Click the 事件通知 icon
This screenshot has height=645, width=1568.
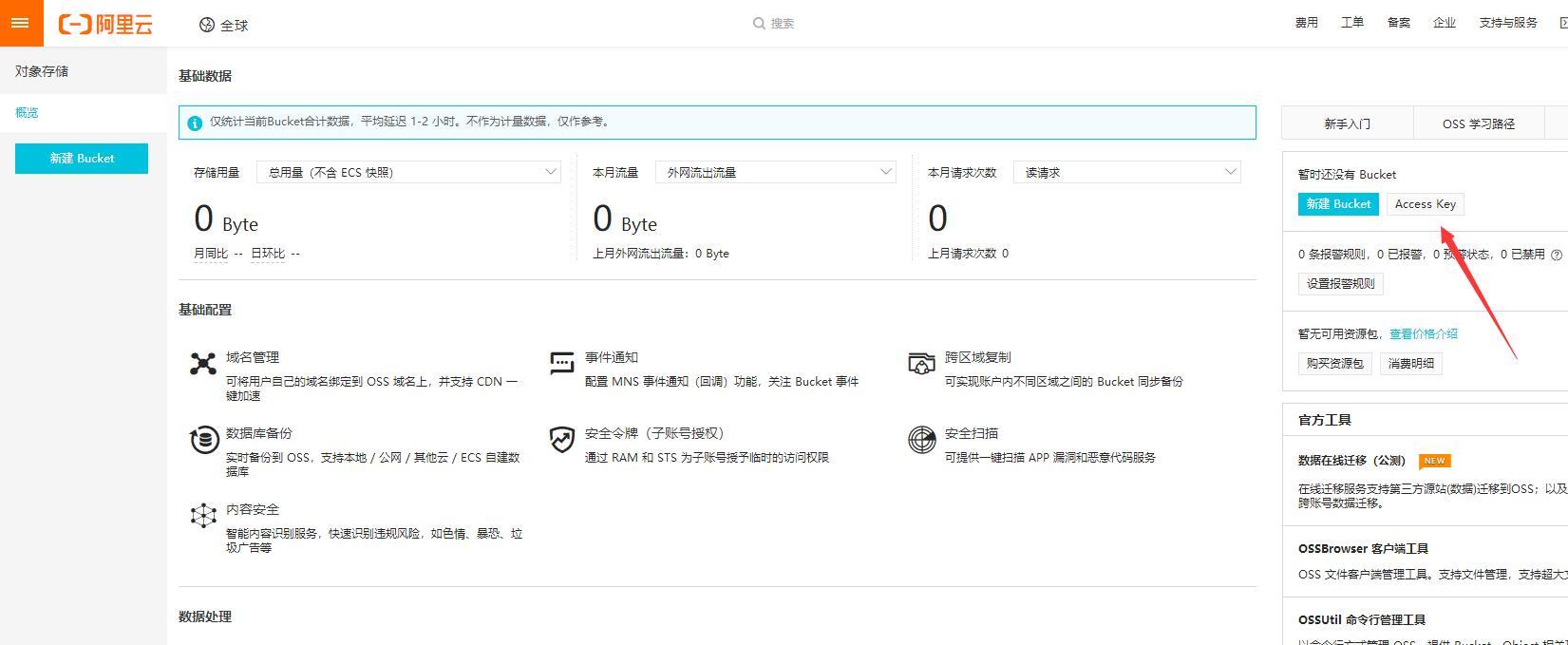pos(562,363)
